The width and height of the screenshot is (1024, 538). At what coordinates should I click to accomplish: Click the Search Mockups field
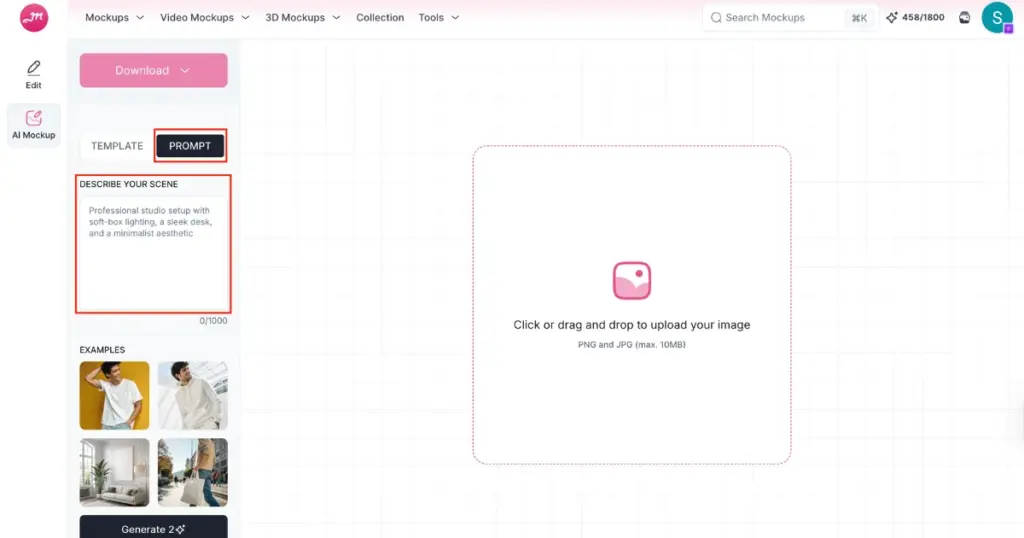pyautogui.click(x=790, y=18)
